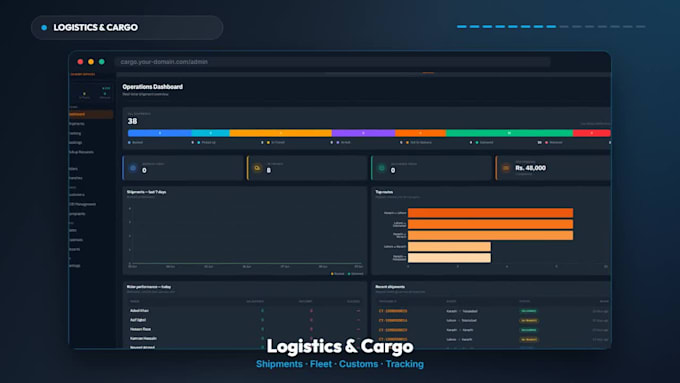This screenshot has width=680, height=383.
Task: Click the blue Booked segment of the status bar
Action: click(x=160, y=133)
